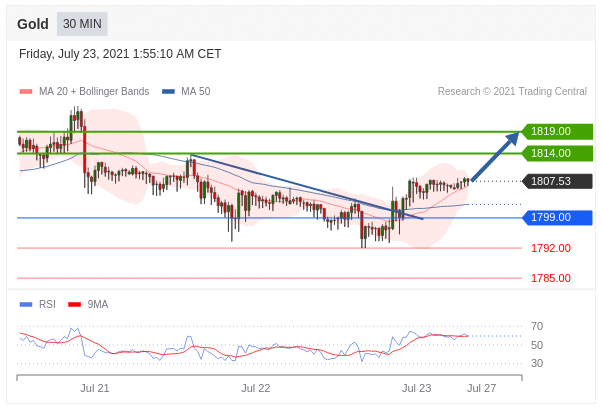
Task: Click the Gold chart title
Action: pyautogui.click(x=33, y=24)
